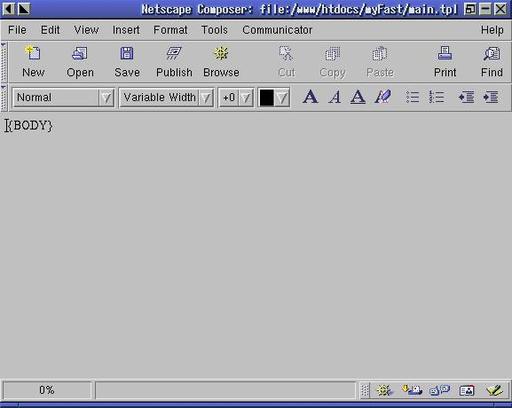Expand the +0 font size dropdown

click(246, 98)
